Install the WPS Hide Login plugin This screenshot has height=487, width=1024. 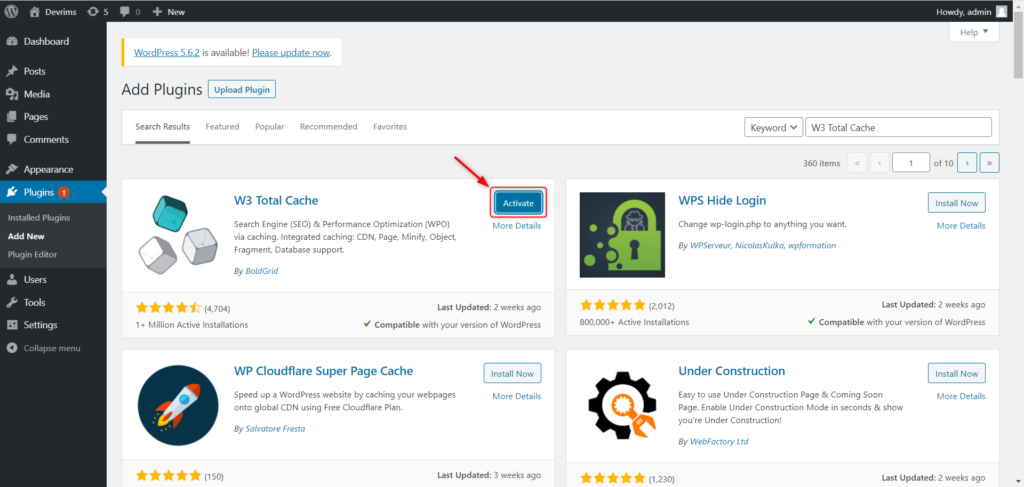(x=957, y=203)
